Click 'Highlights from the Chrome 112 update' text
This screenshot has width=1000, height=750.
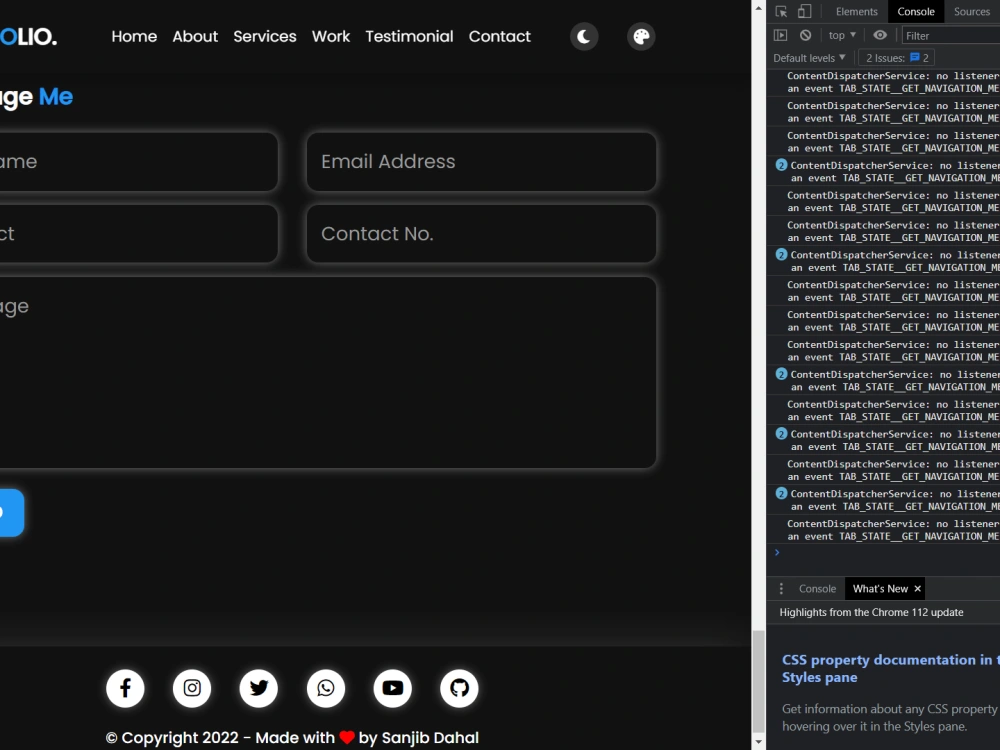click(871, 612)
